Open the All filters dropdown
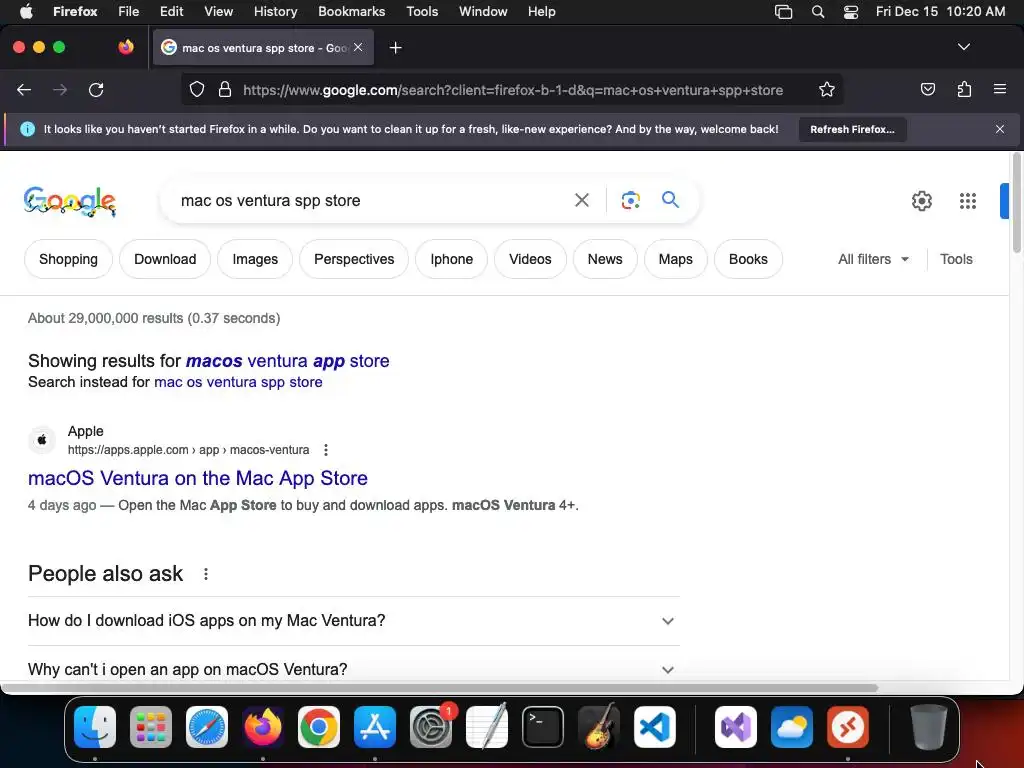This screenshot has height=768, width=1024. click(x=873, y=259)
